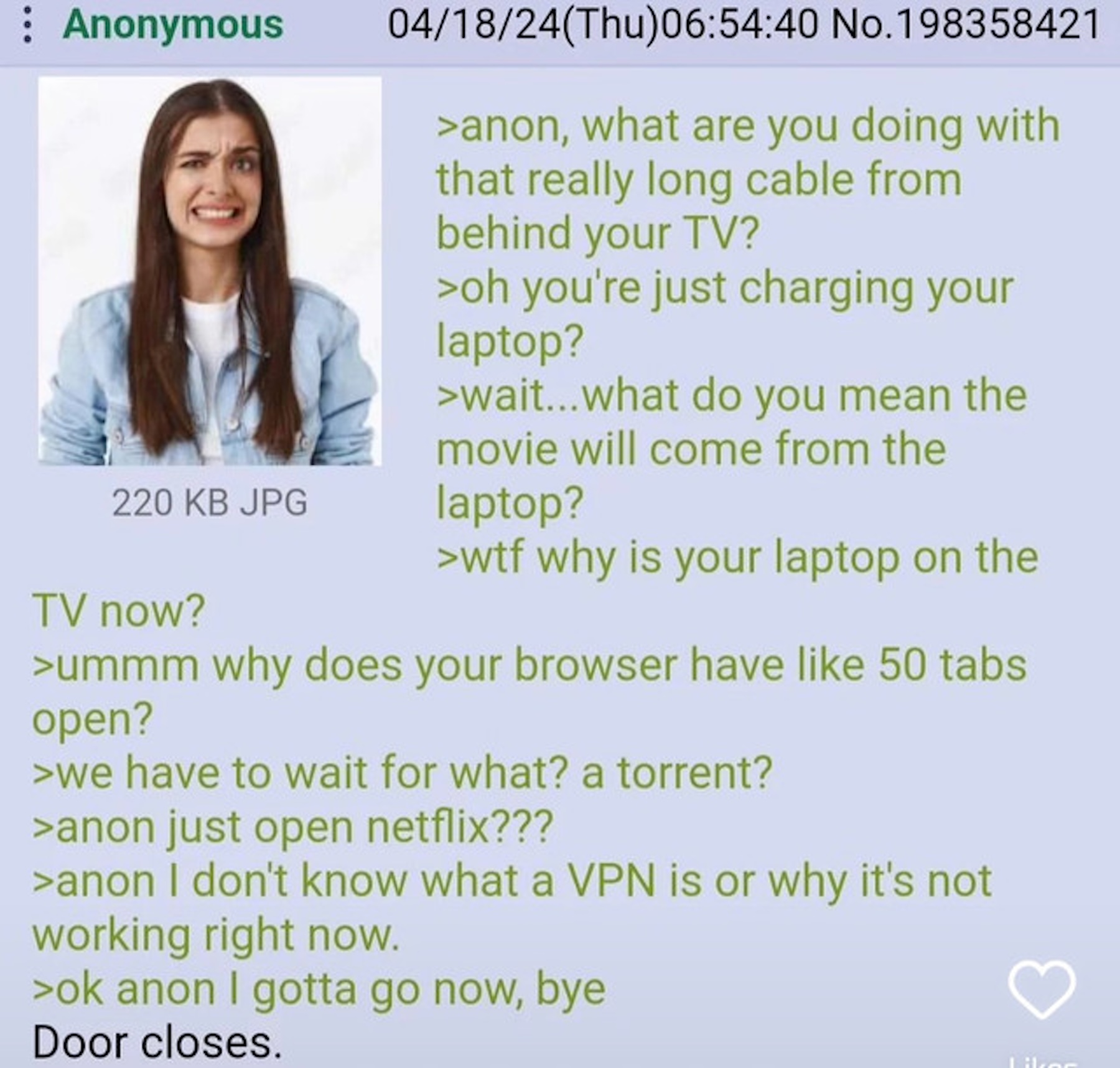Open the three-dot post options menu
The width and height of the screenshot is (1120, 1068).
click(26, 25)
